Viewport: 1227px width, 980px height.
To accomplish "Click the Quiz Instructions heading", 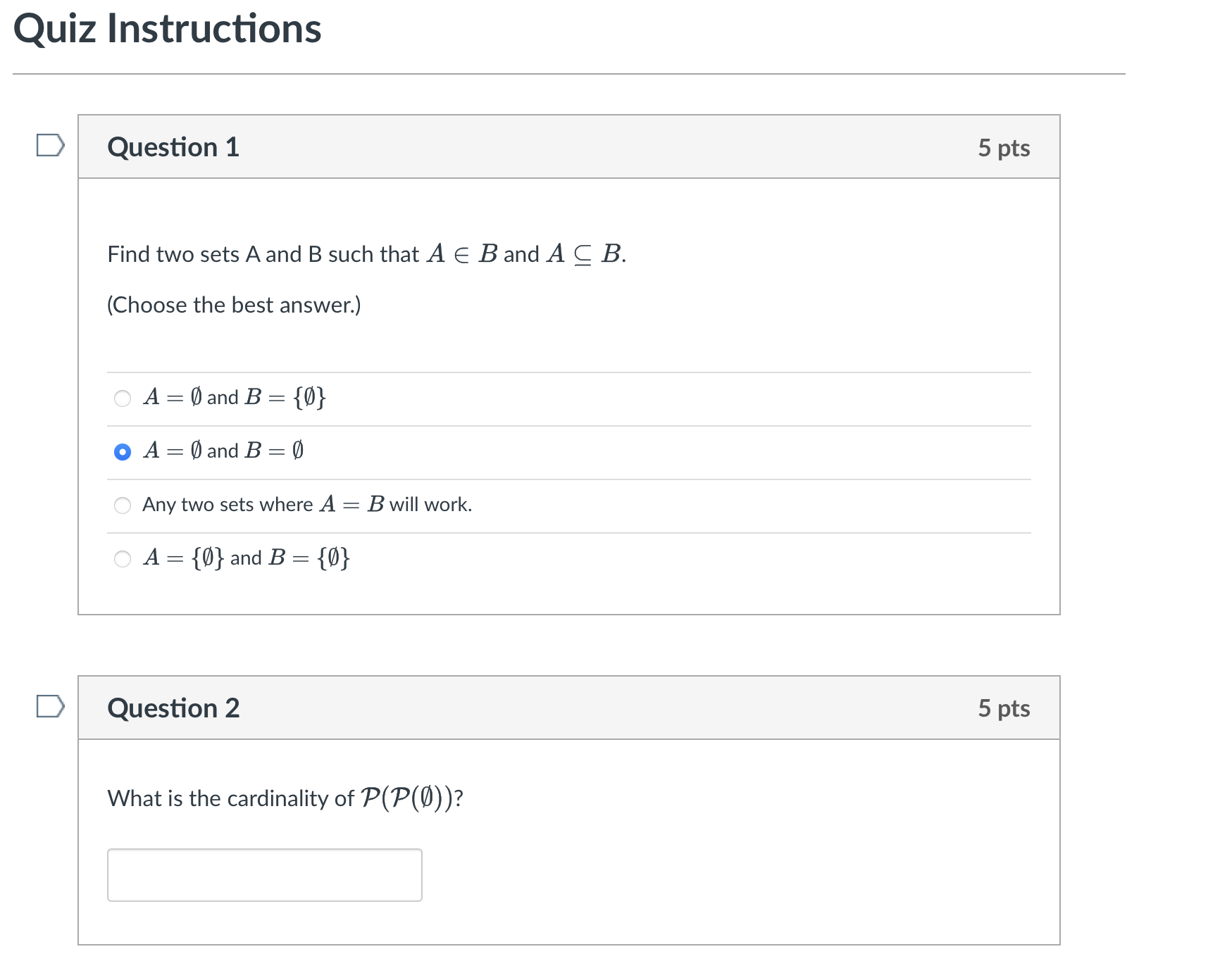I will [x=168, y=29].
